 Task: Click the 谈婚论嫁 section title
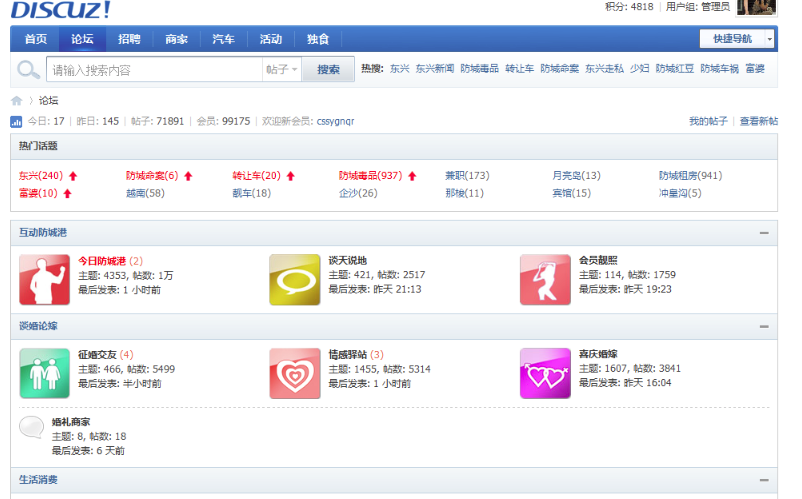click(38, 326)
